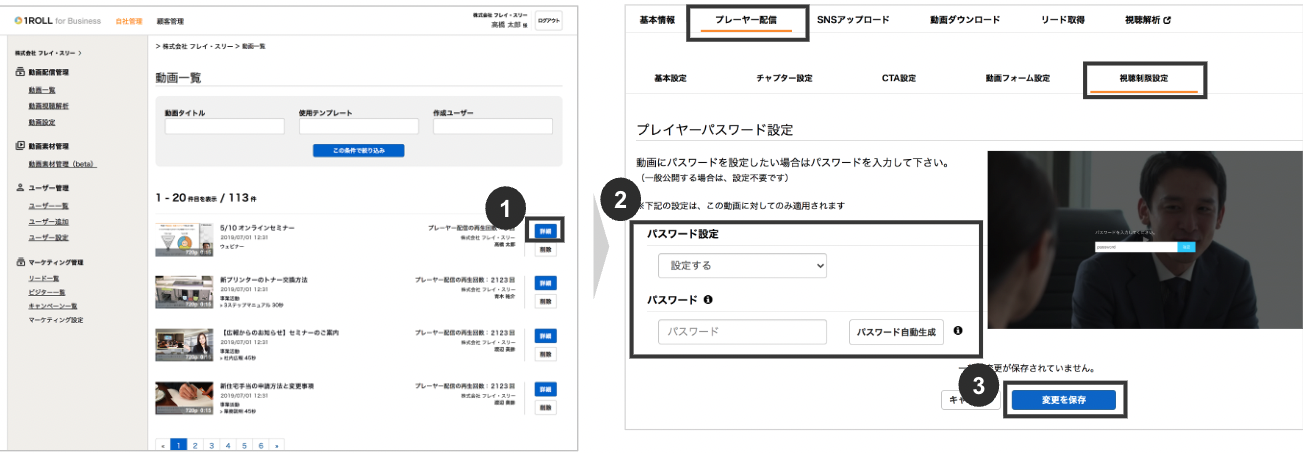Image resolution: width=1303 pixels, height=453 pixels.
Task: Click the previous page « arrow
Action: (x=163, y=444)
